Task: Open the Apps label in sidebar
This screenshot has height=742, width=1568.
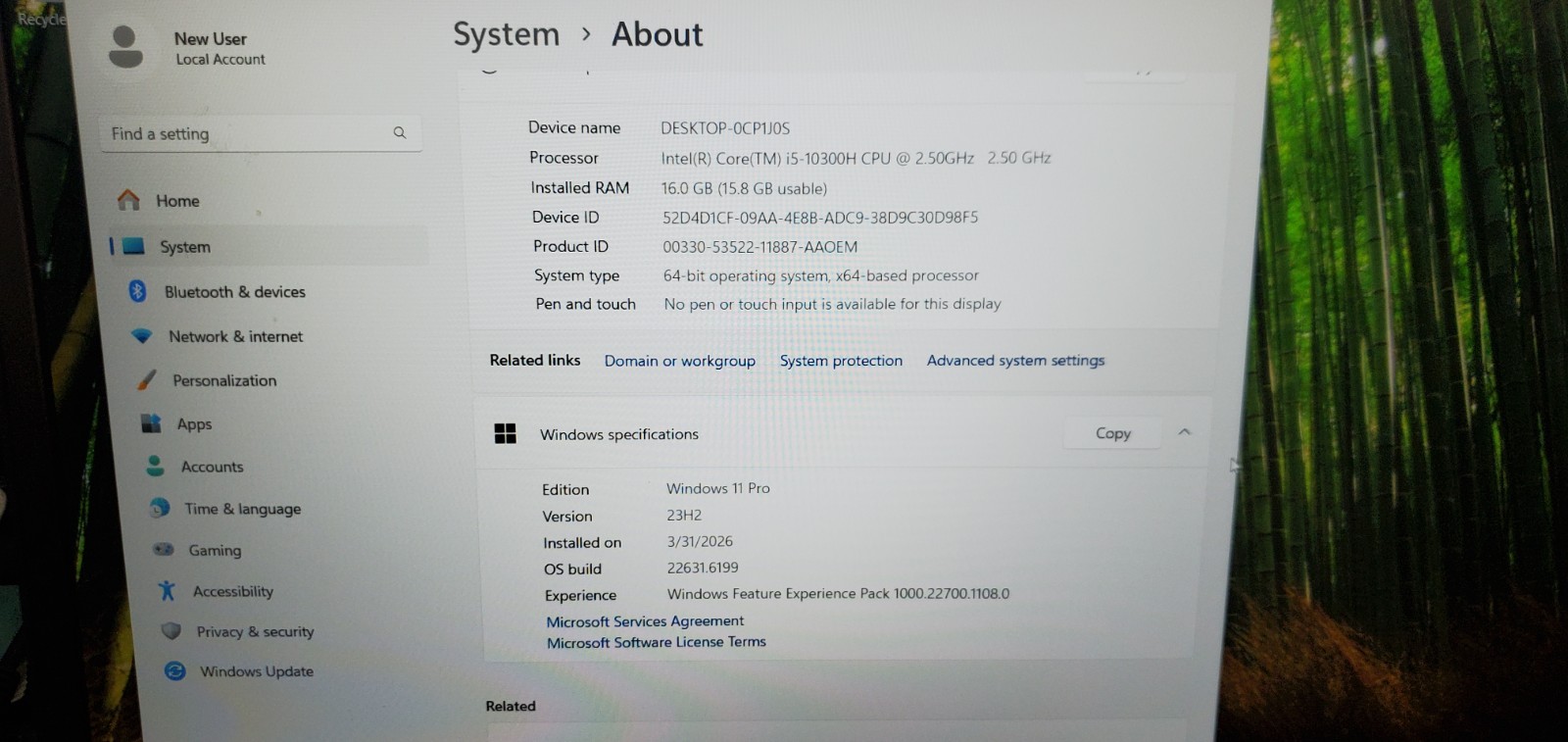Action: click(194, 424)
